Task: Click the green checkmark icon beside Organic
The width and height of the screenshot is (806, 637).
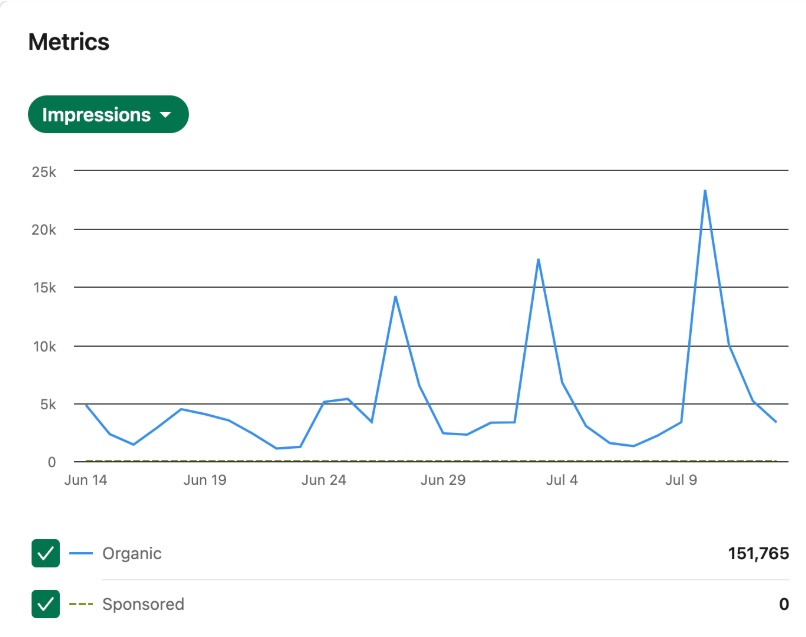Action: [x=45, y=553]
